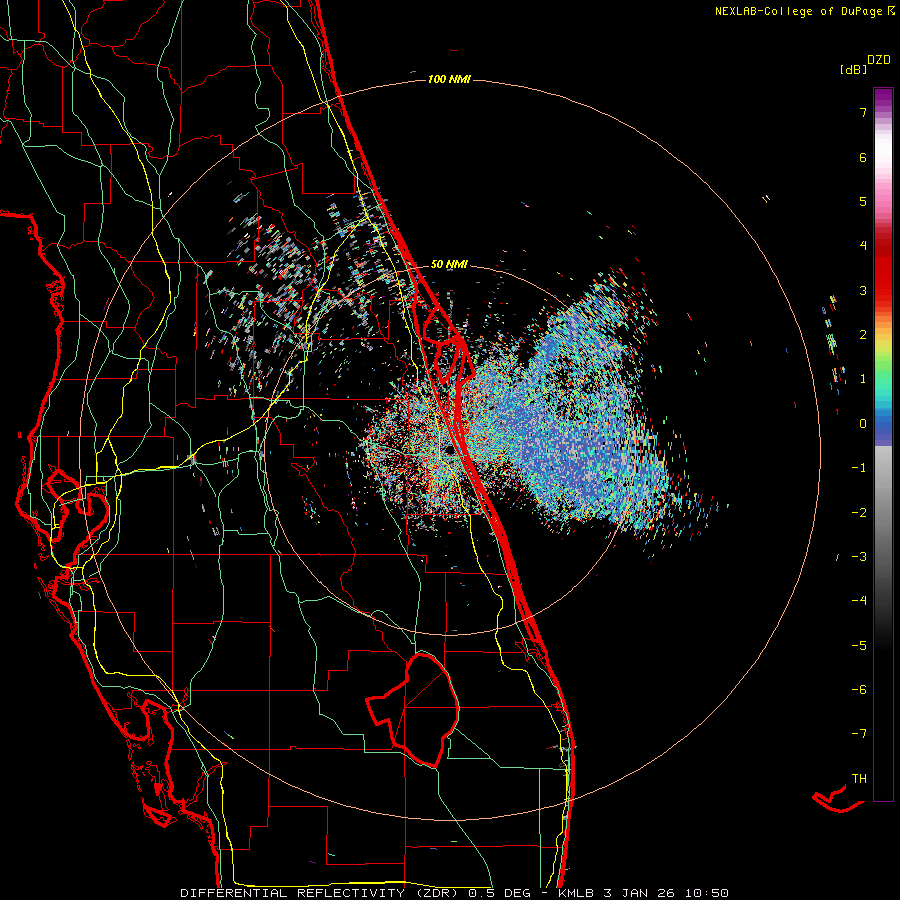Select the 1 value on the dB scale

[x=863, y=379]
